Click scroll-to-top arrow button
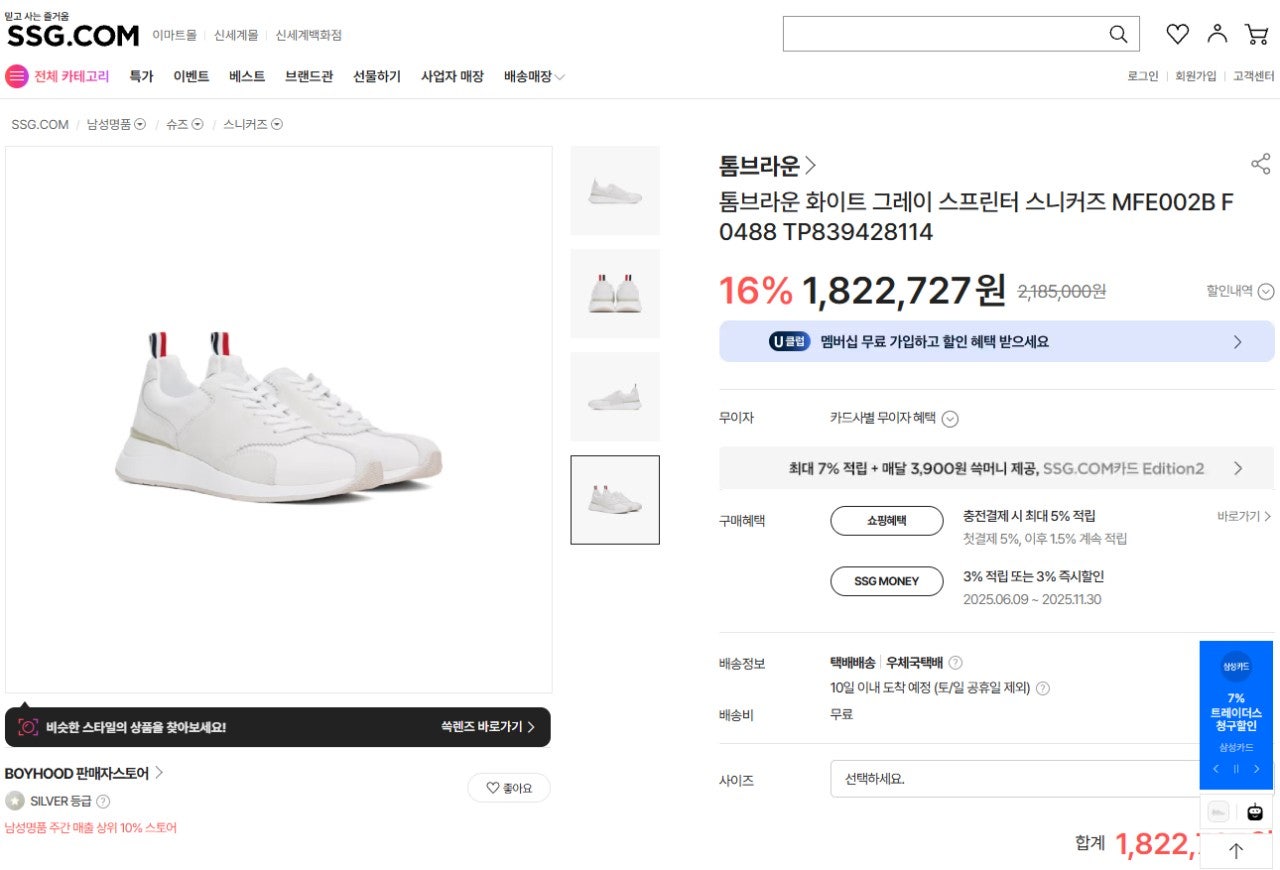Viewport: 1280px width, 870px height. point(1236,851)
